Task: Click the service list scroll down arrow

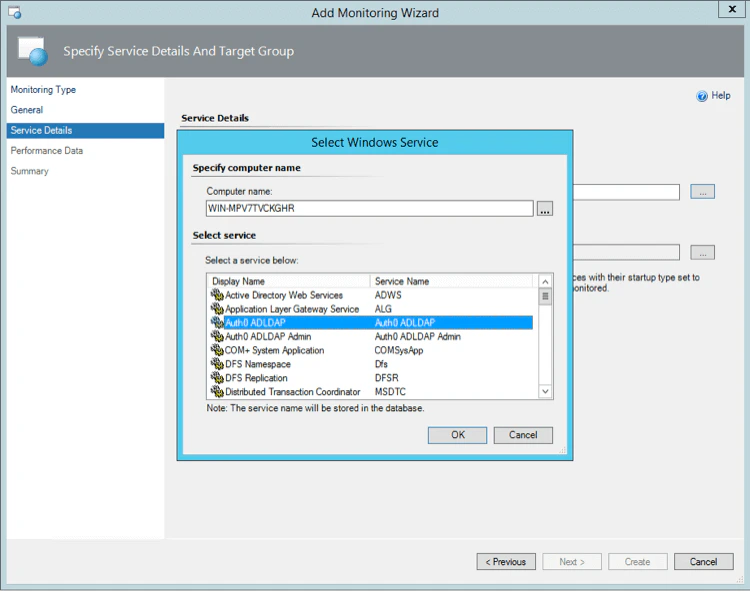Action: click(545, 392)
